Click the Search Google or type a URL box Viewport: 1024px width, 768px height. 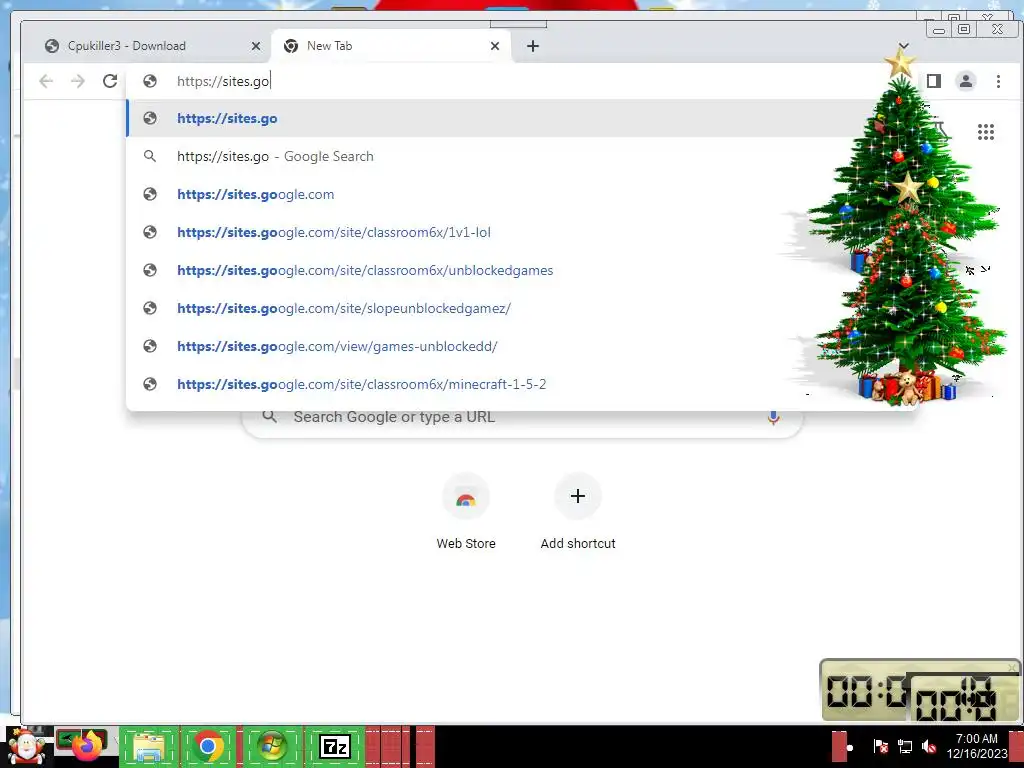click(522, 418)
